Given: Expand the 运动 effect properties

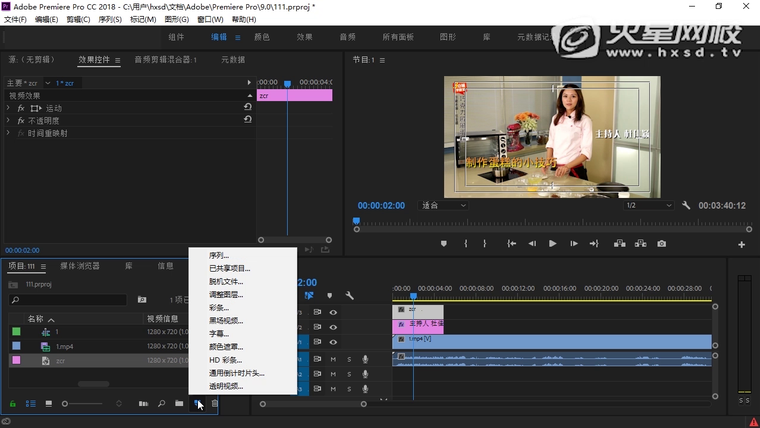Looking at the screenshot, I should 8,108.
